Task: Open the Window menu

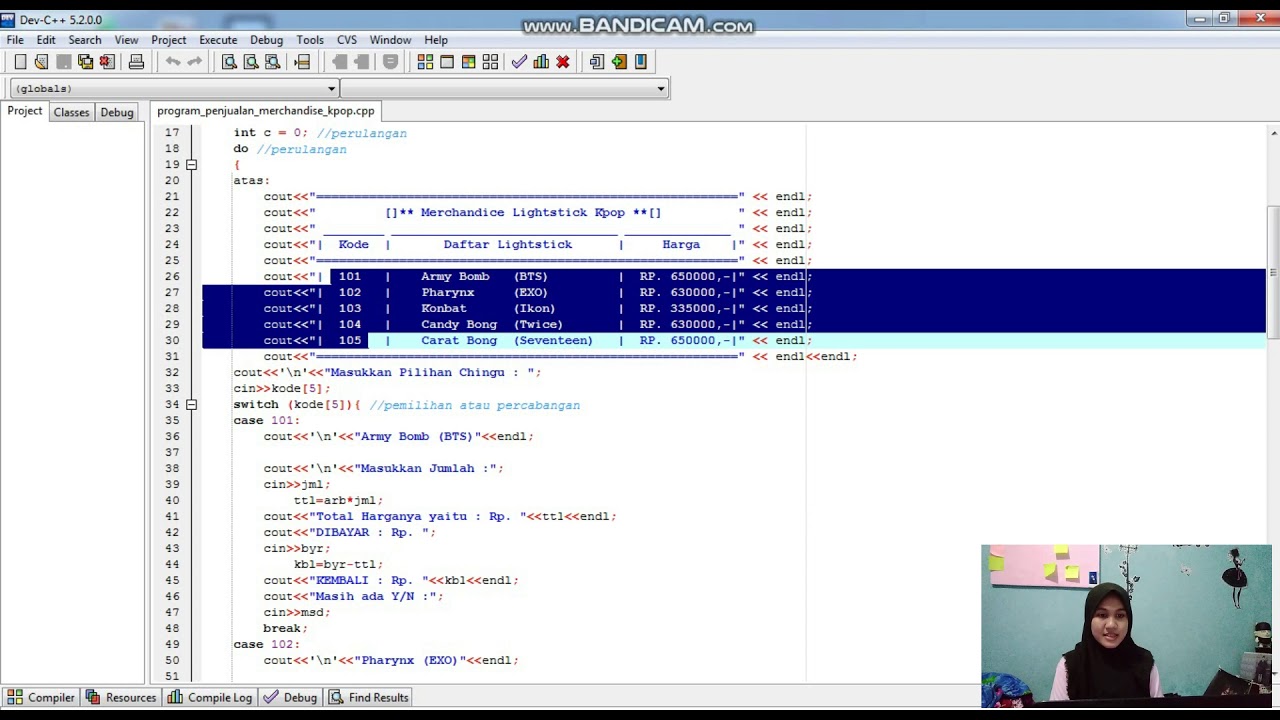Action: click(x=390, y=40)
